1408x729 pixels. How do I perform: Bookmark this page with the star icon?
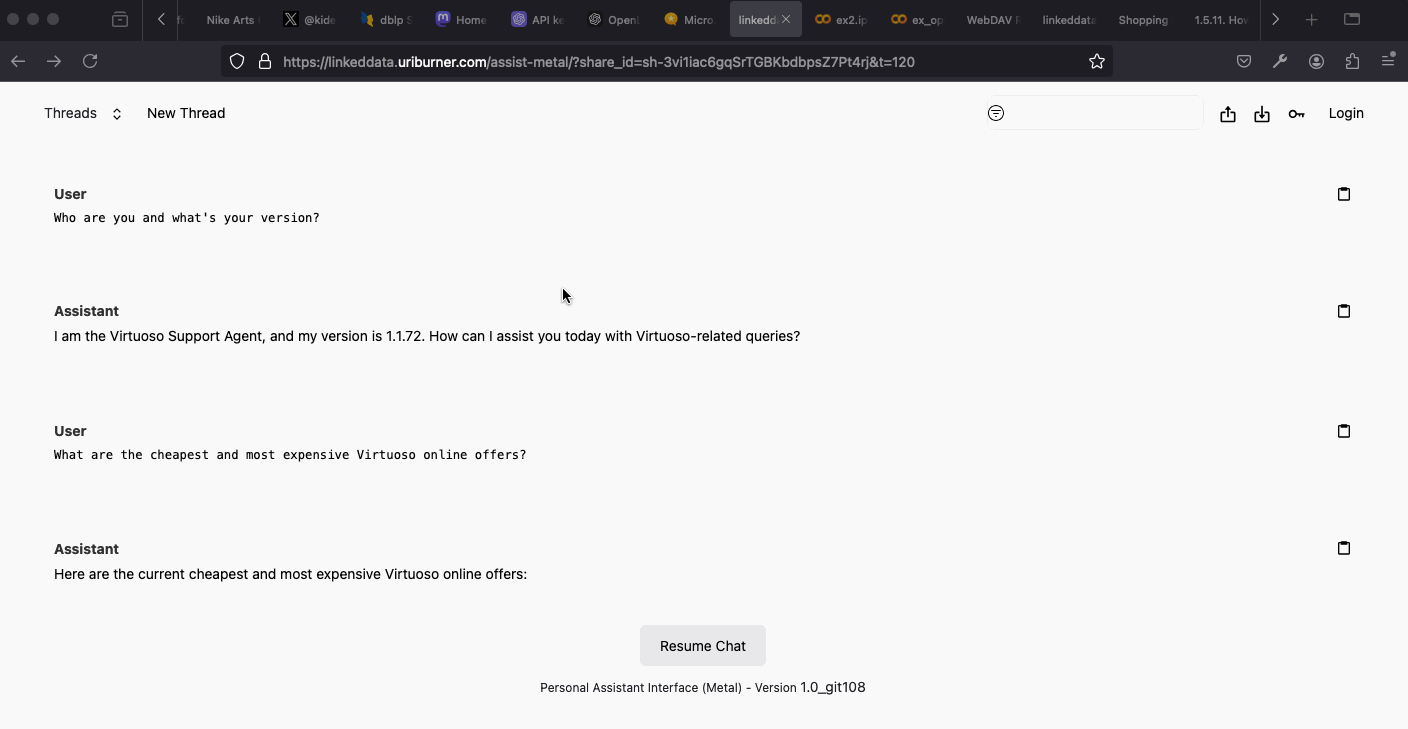[x=1097, y=62]
